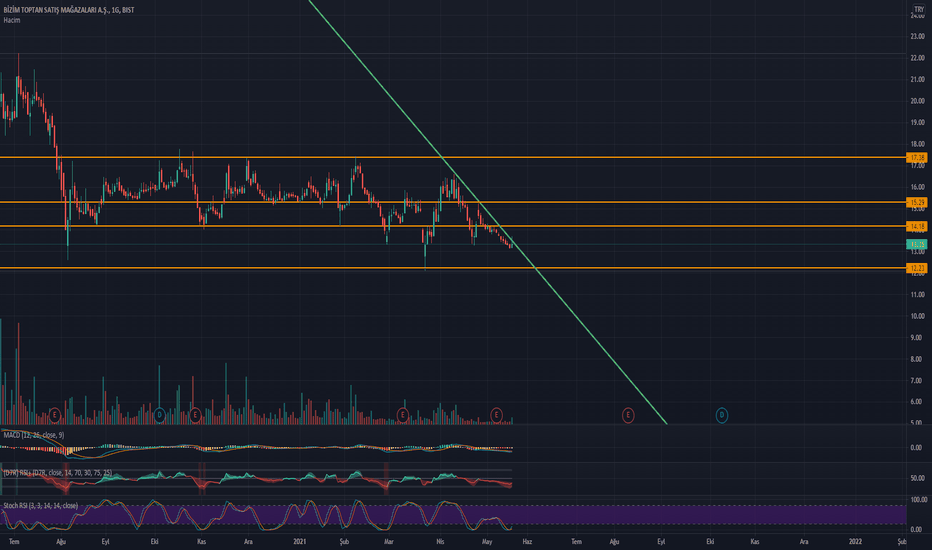Open the earnings E marker near Kas 2020
The height and width of the screenshot is (550, 932).
[x=195, y=414]
